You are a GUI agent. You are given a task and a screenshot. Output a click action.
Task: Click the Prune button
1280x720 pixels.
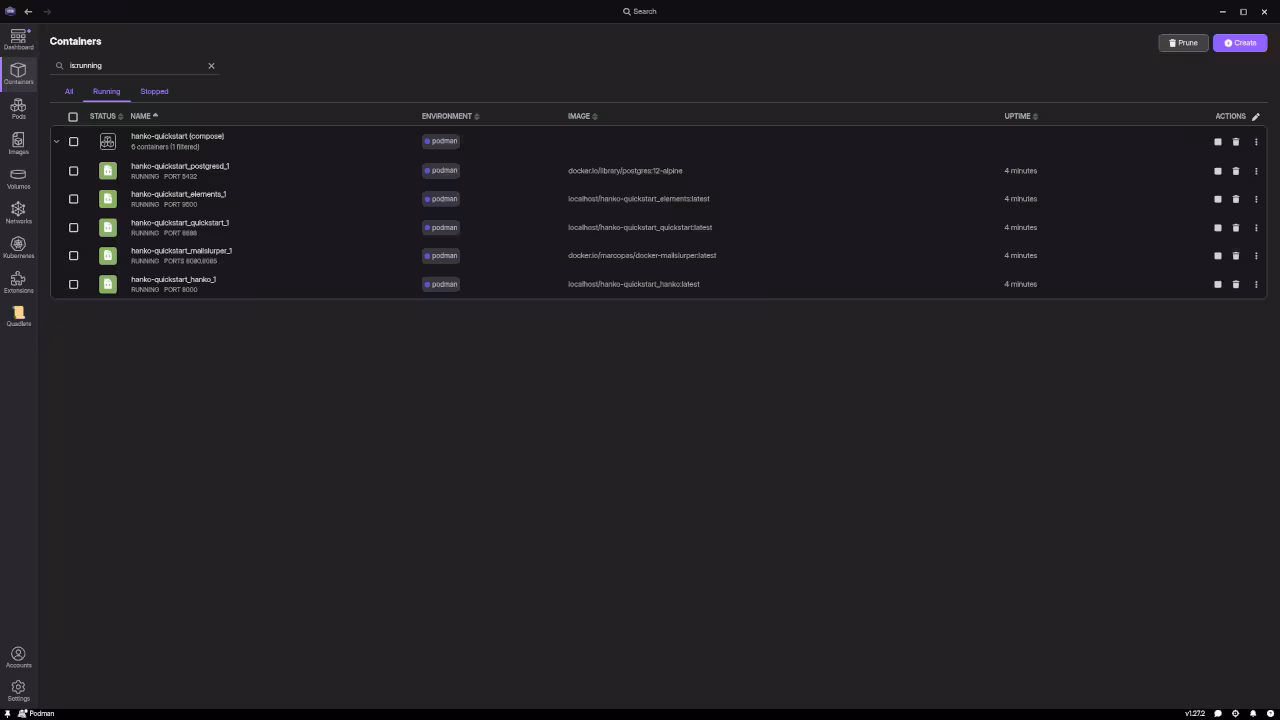click(1183, 43)
